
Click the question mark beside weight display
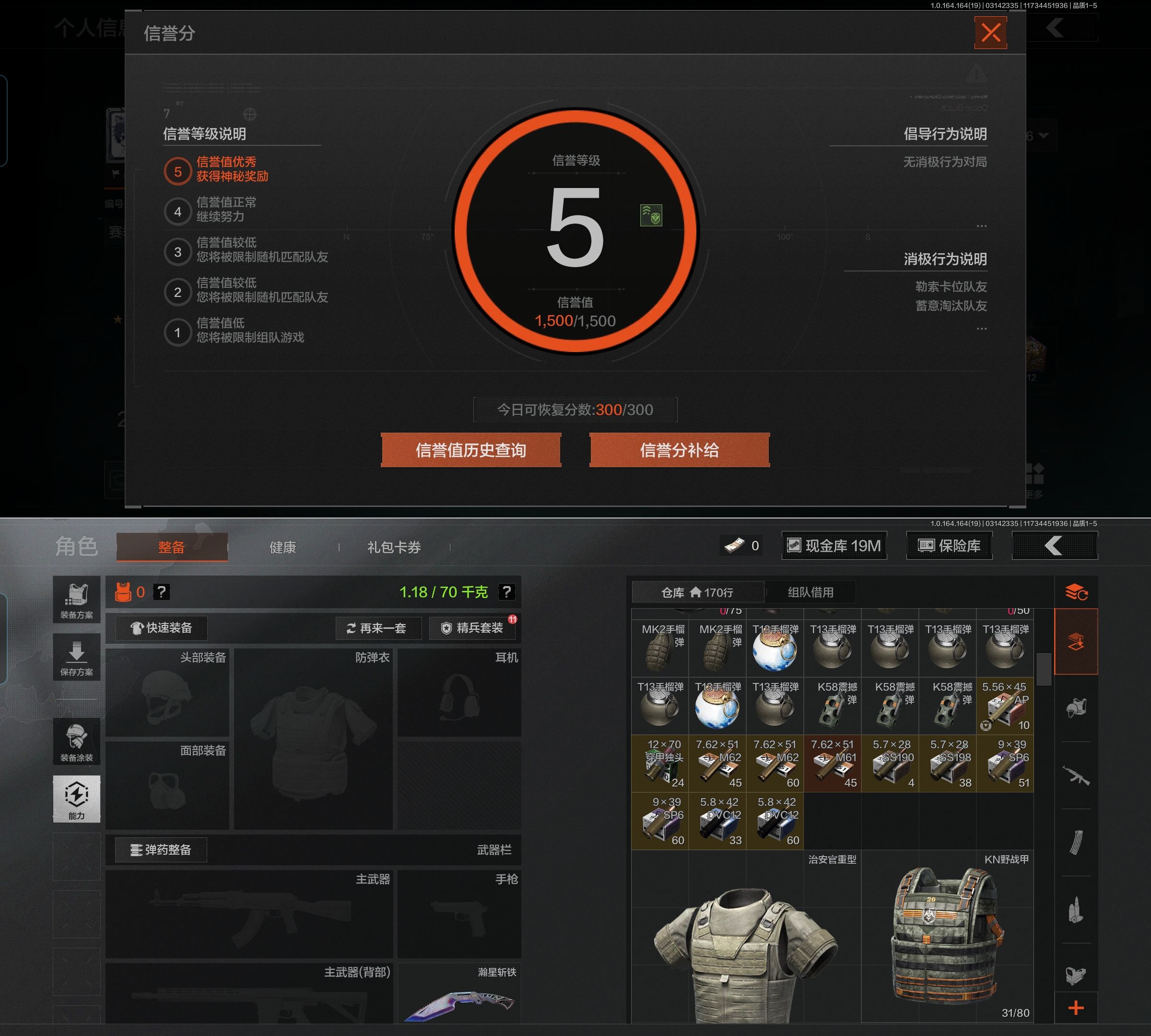click(x=506, y=592)
